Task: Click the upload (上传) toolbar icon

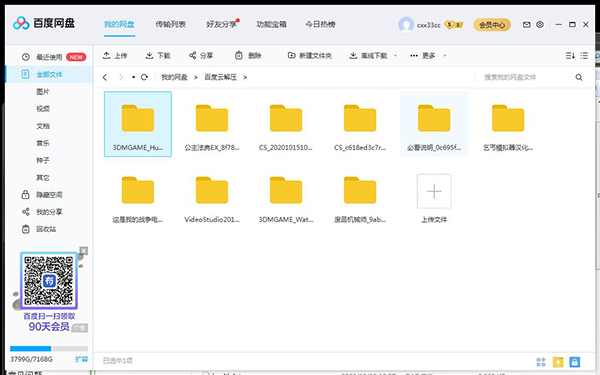Action: click(x=107, y=55)
